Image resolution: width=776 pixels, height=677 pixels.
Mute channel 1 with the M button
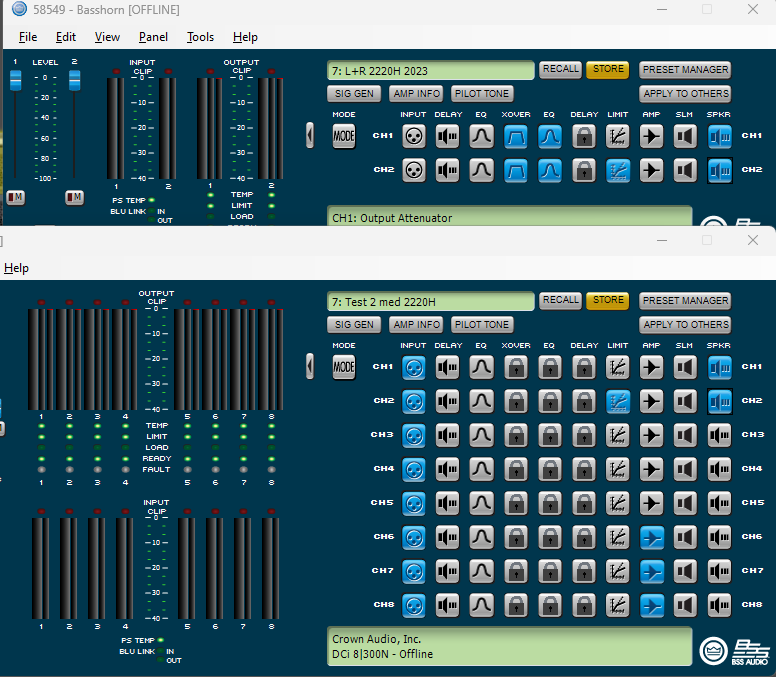click(x=15, y=197)
